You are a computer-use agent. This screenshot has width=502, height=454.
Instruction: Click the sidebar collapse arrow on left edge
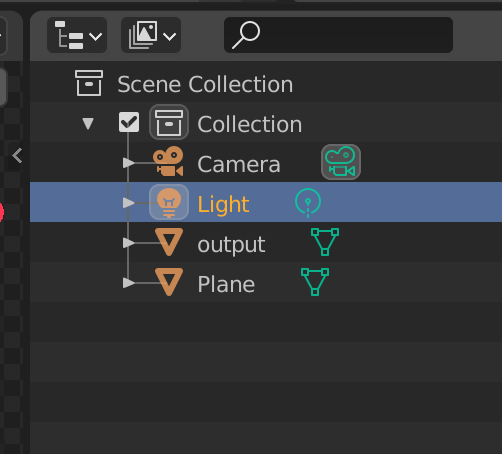[17, 156]
